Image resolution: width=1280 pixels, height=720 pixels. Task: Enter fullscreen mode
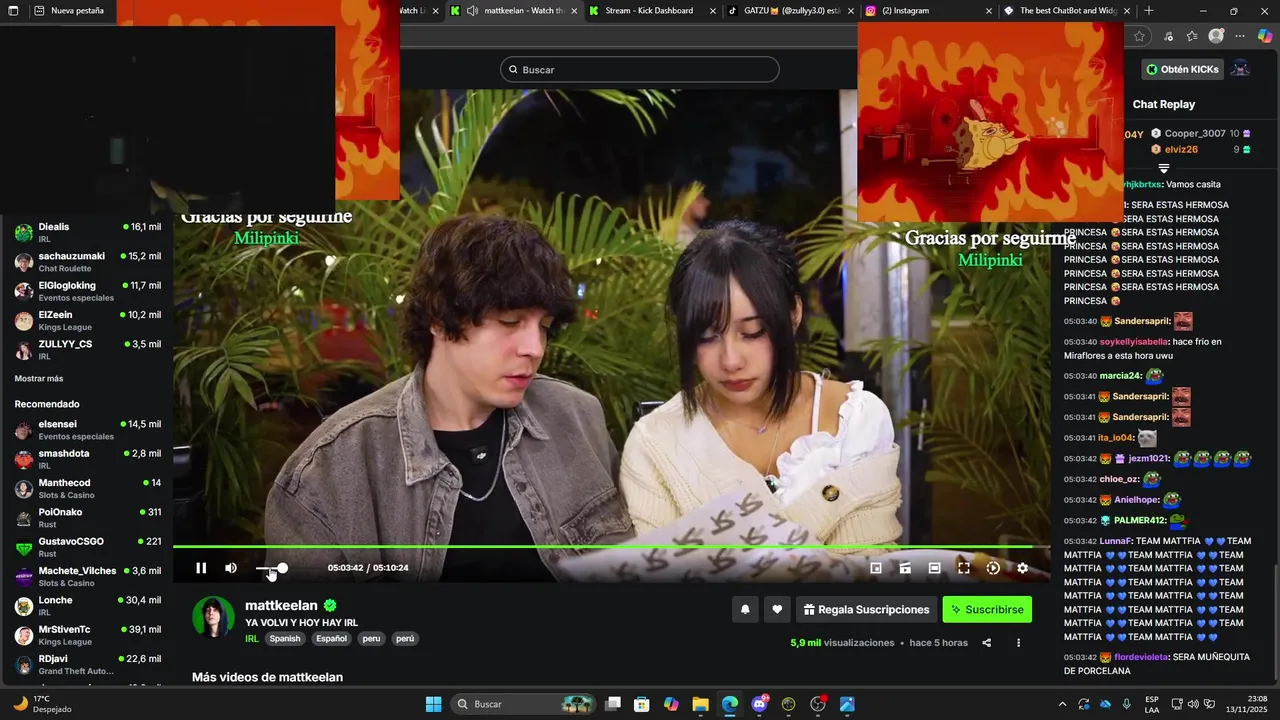(964, 568)
